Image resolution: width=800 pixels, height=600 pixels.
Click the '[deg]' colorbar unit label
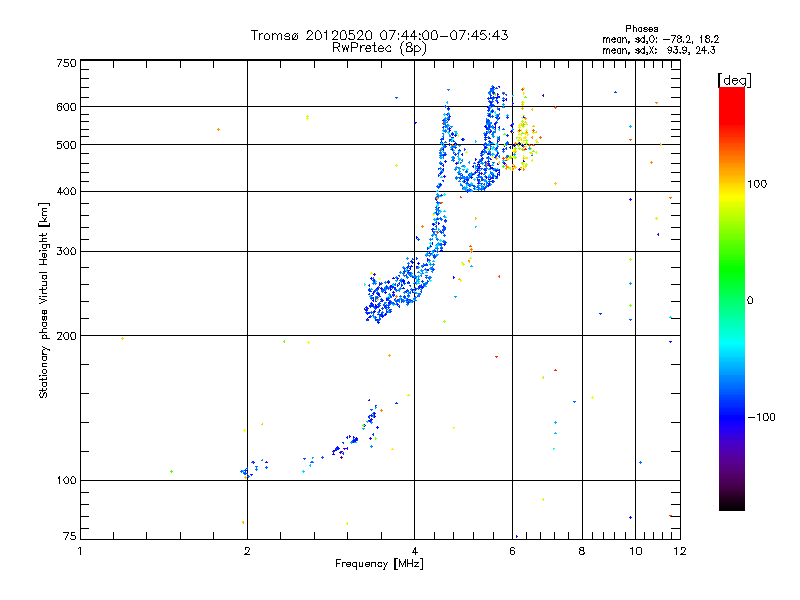click(x=734, y=80)
